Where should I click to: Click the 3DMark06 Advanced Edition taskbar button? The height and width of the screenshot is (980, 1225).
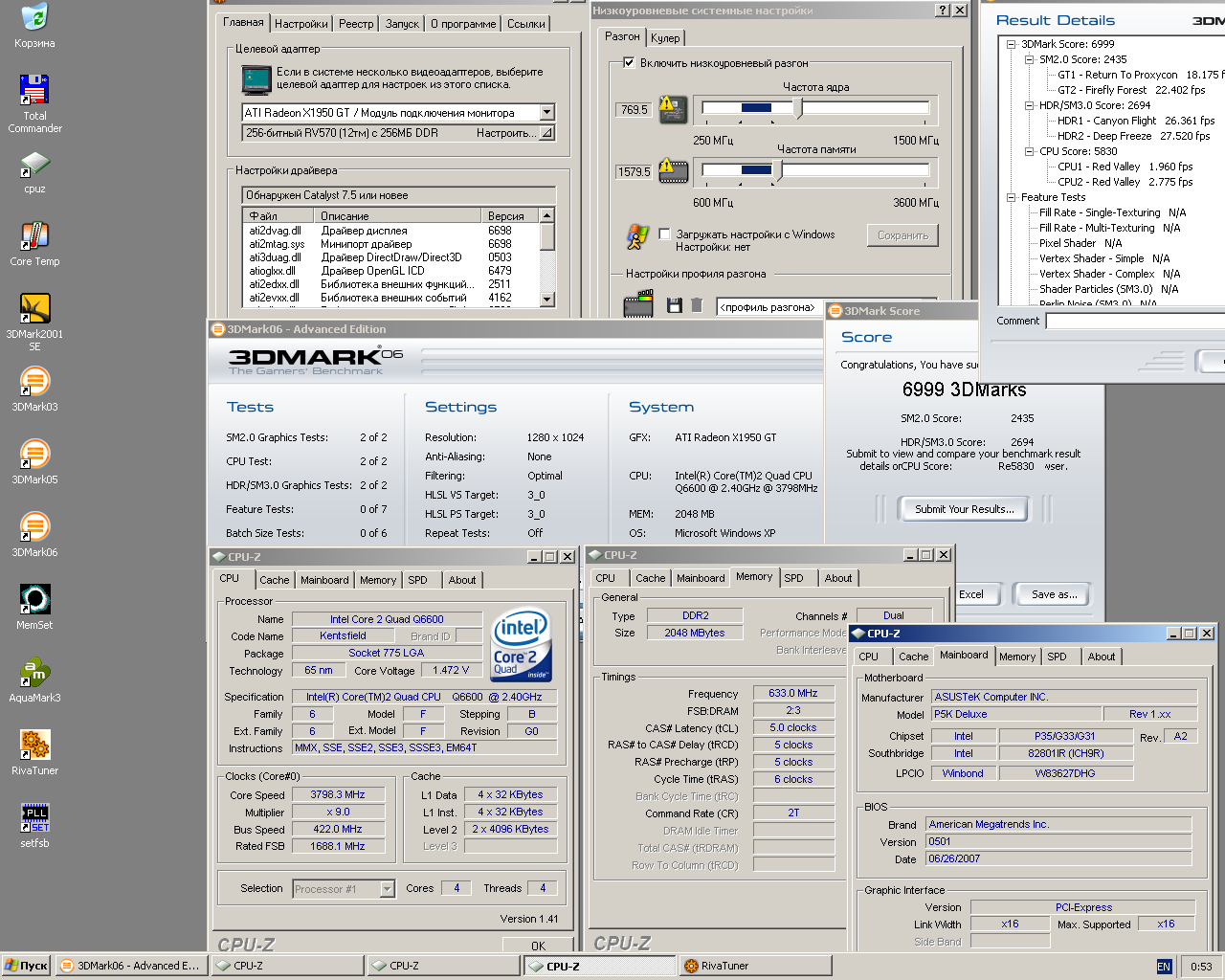click(x=129, y=966)
